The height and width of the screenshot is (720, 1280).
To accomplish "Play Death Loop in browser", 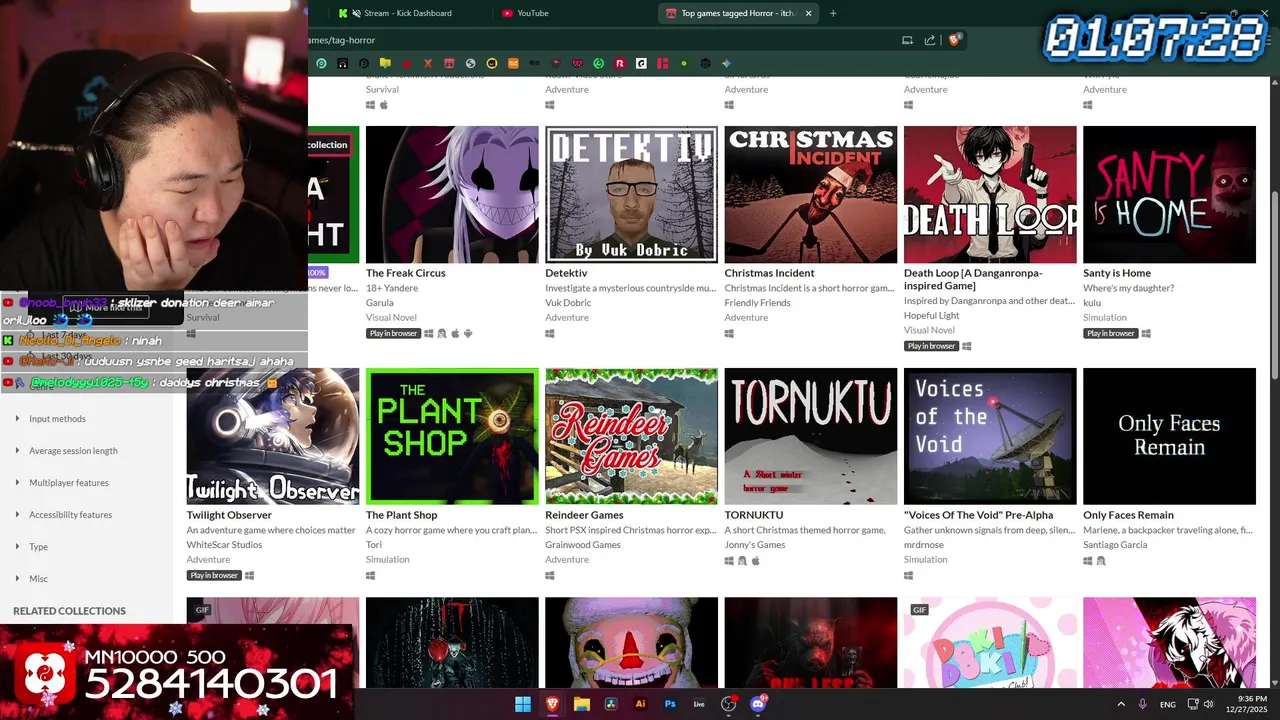I will [x=931, y=346].
